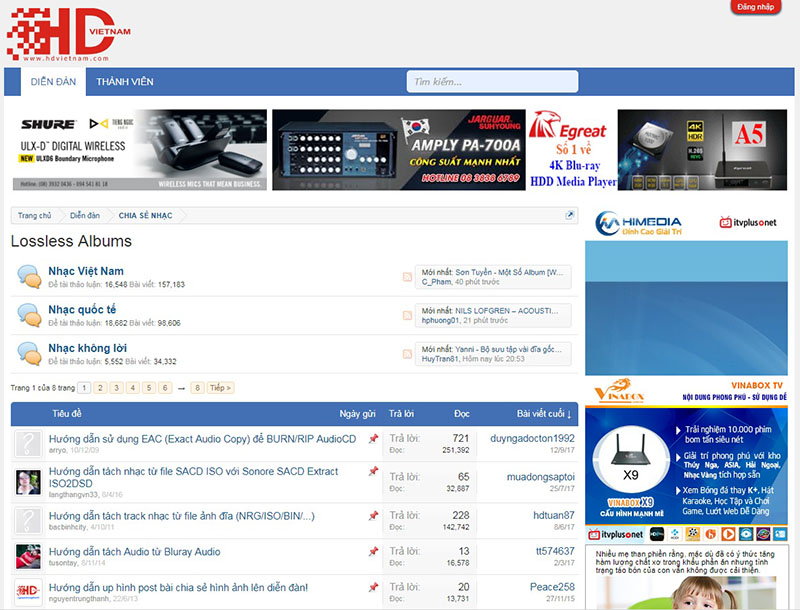Sort threads by Bài viết cuối column
800x610 pixels.
pyautogui.click(x=544, y=413)
